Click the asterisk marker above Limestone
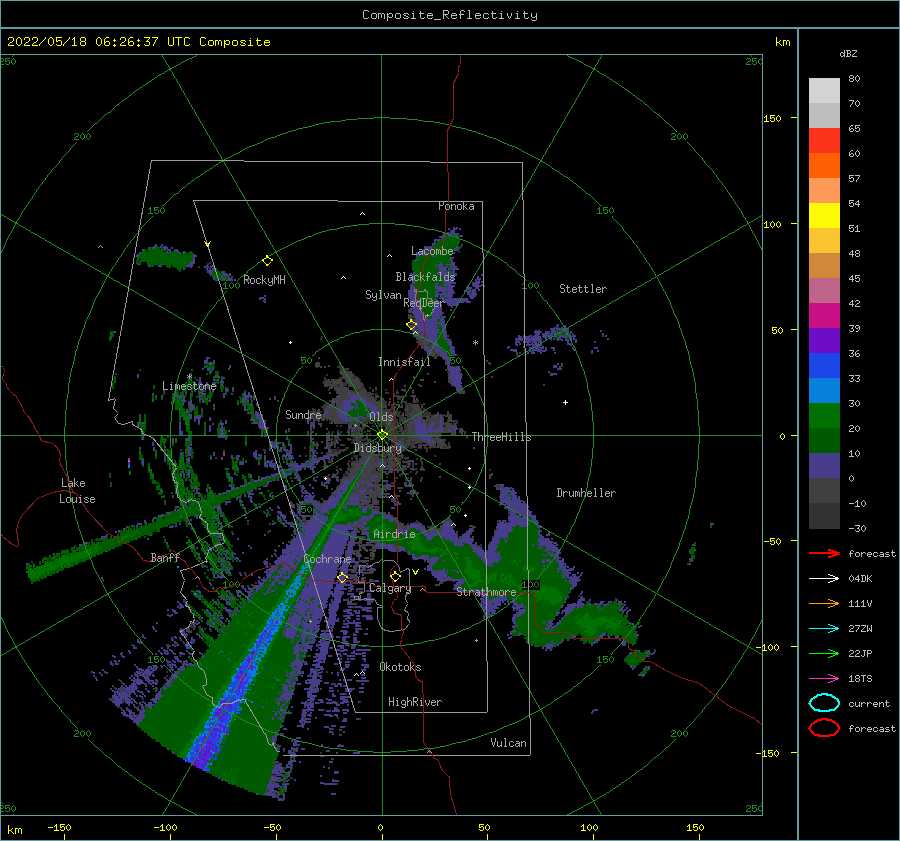This screenshot has height=841, width=900. [x=189, y=377]
